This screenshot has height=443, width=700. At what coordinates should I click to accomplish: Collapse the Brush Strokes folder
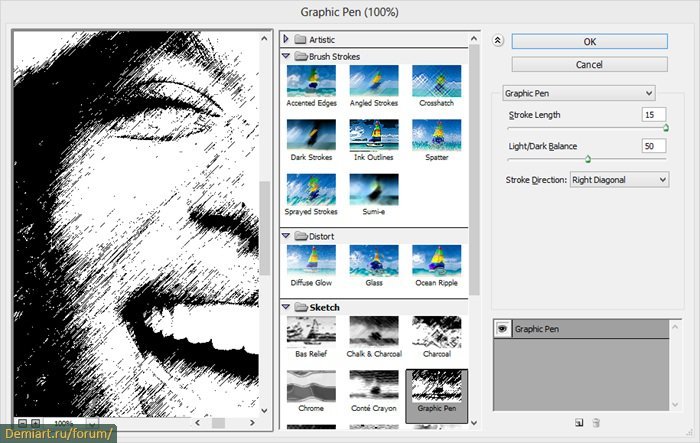click(287, 57)
